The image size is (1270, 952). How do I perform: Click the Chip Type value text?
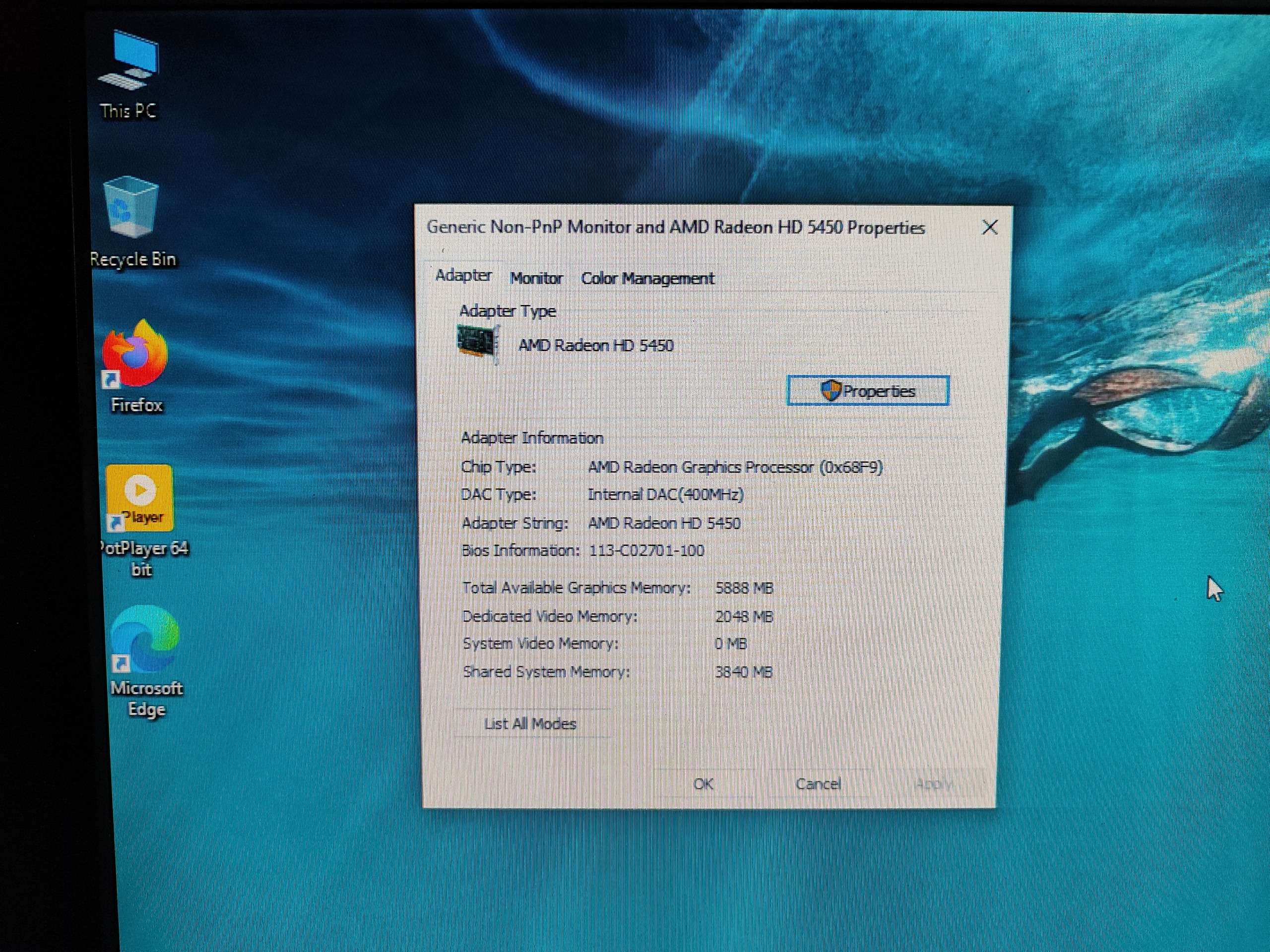point(735,468)
